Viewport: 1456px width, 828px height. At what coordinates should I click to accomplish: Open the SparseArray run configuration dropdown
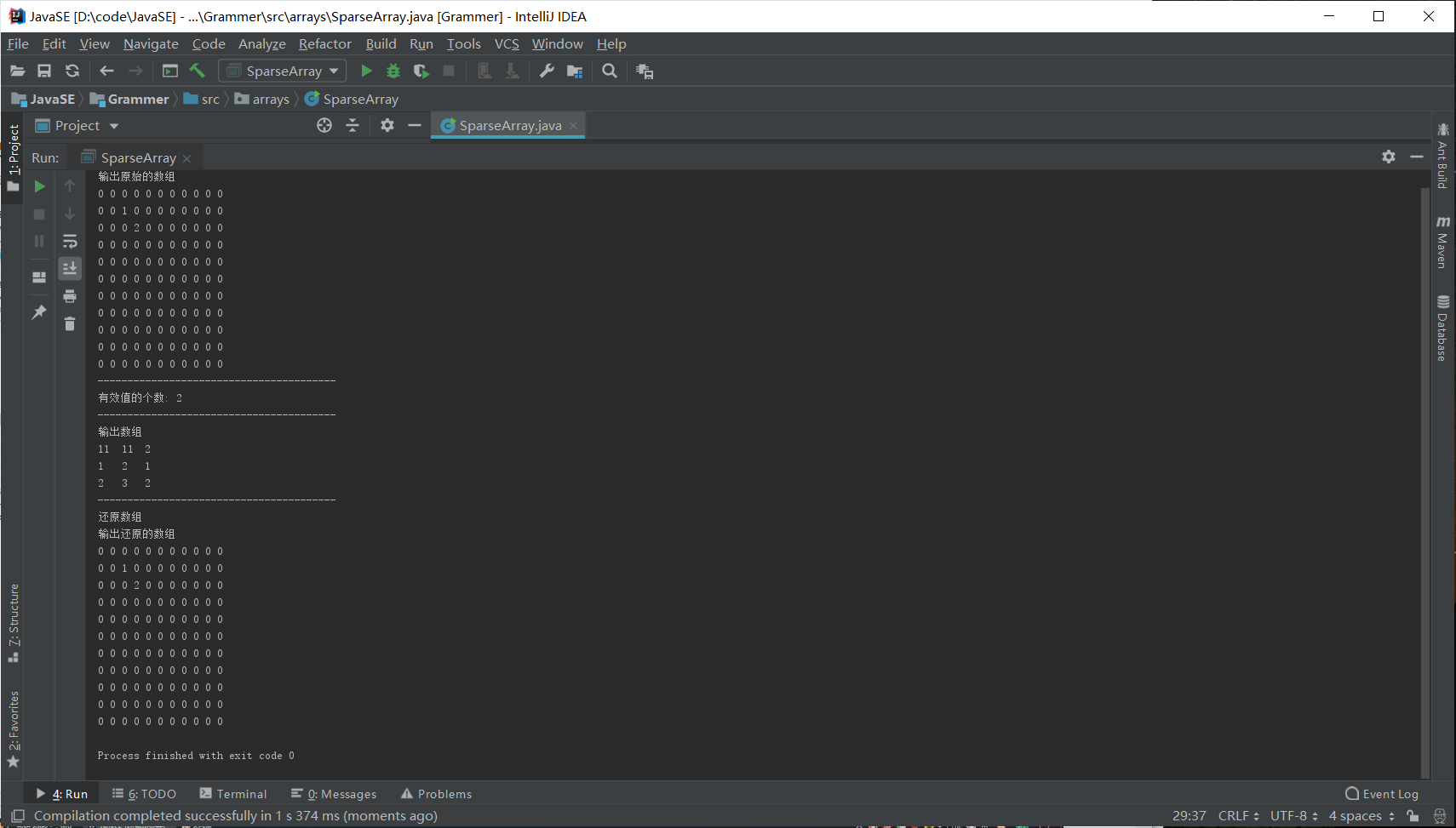283,71
